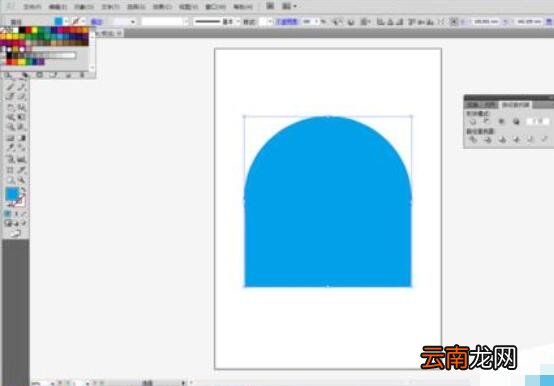Select the Artboard tool

[x=11, y=170]
